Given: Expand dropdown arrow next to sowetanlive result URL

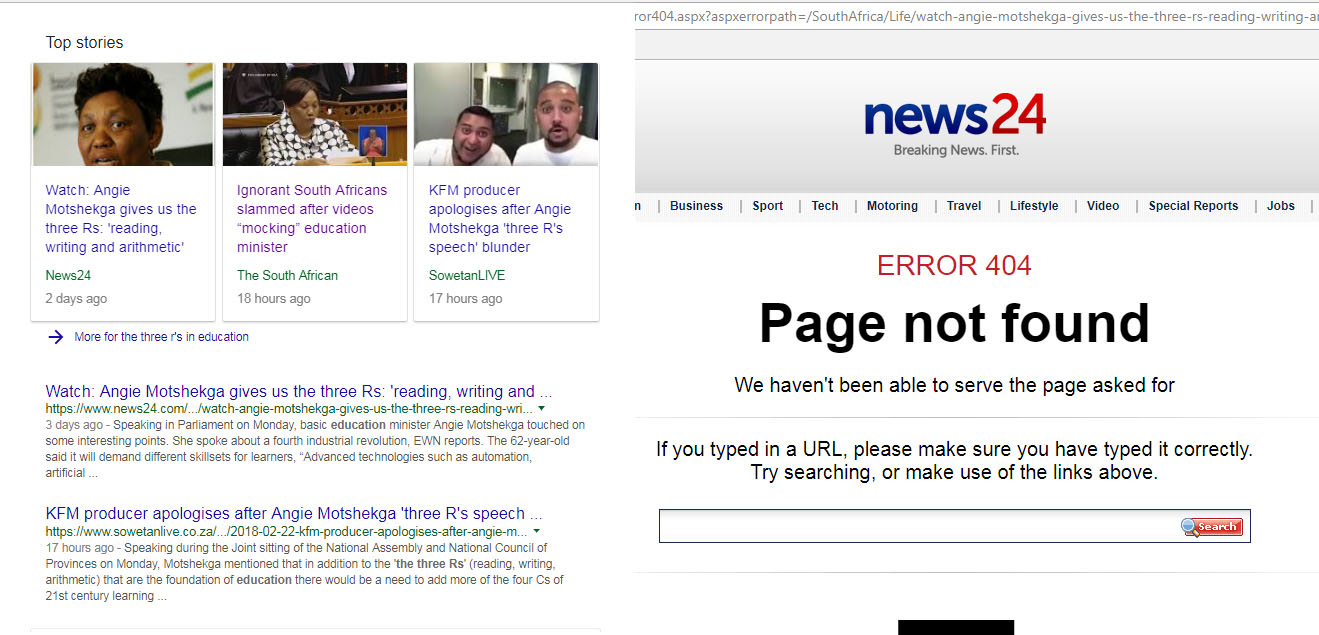Looking at the screenshot, I should tap(537, 531).
